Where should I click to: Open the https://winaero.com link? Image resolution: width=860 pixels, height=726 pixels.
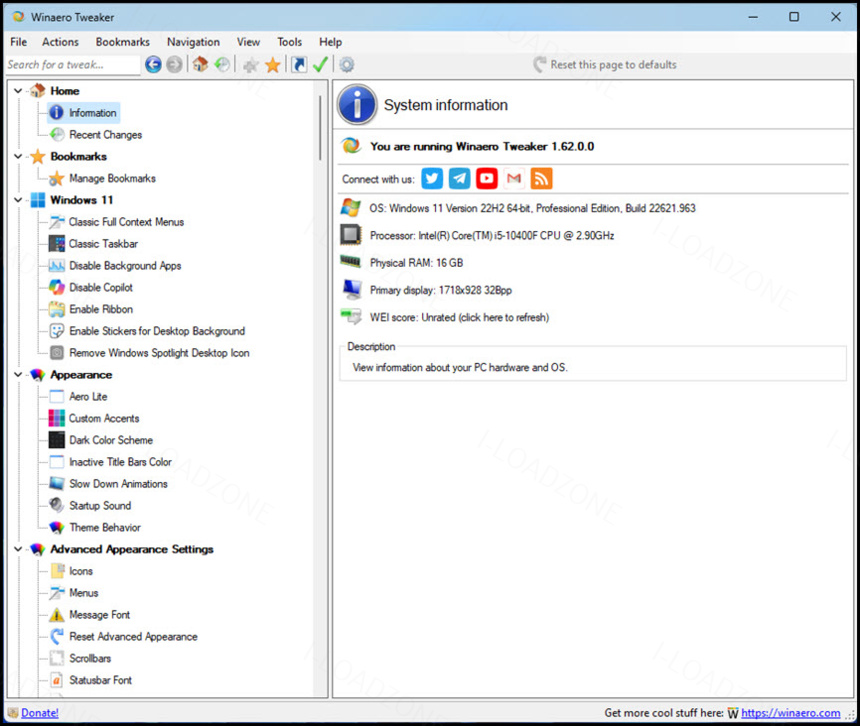(791, 713)
